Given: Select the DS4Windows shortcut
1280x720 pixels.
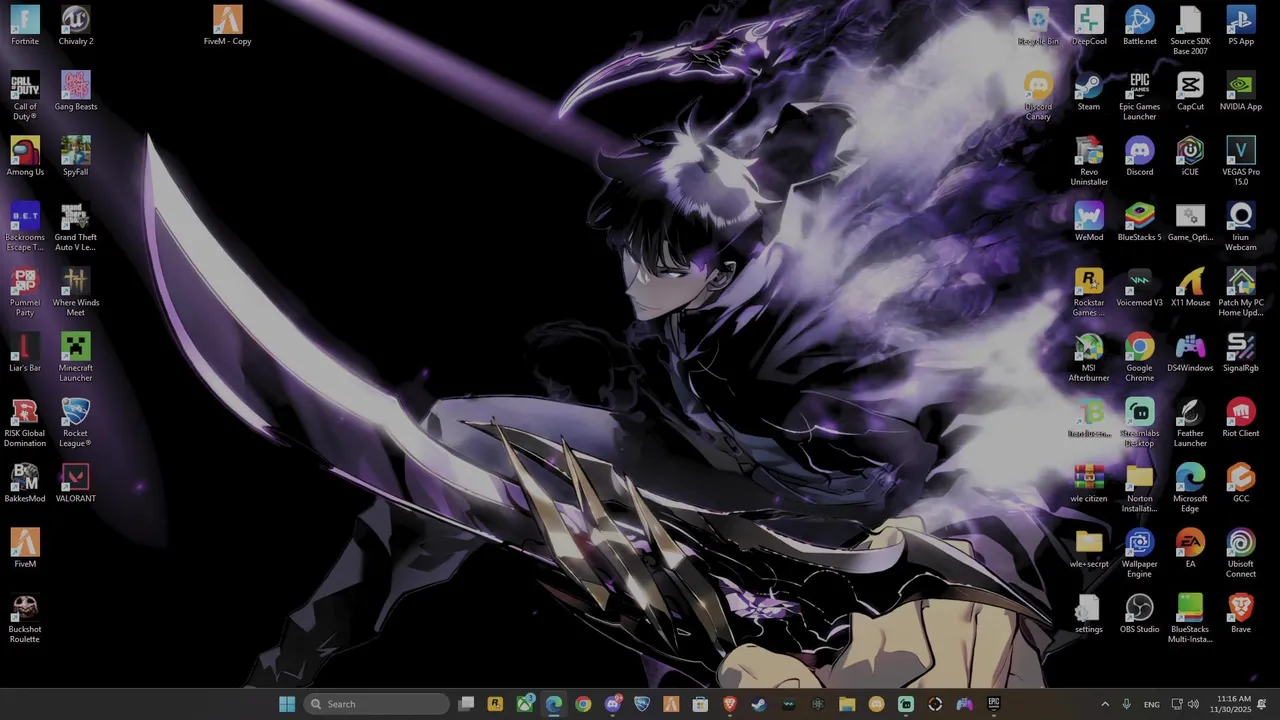Looking at the screenshot, I should 1190,352.
